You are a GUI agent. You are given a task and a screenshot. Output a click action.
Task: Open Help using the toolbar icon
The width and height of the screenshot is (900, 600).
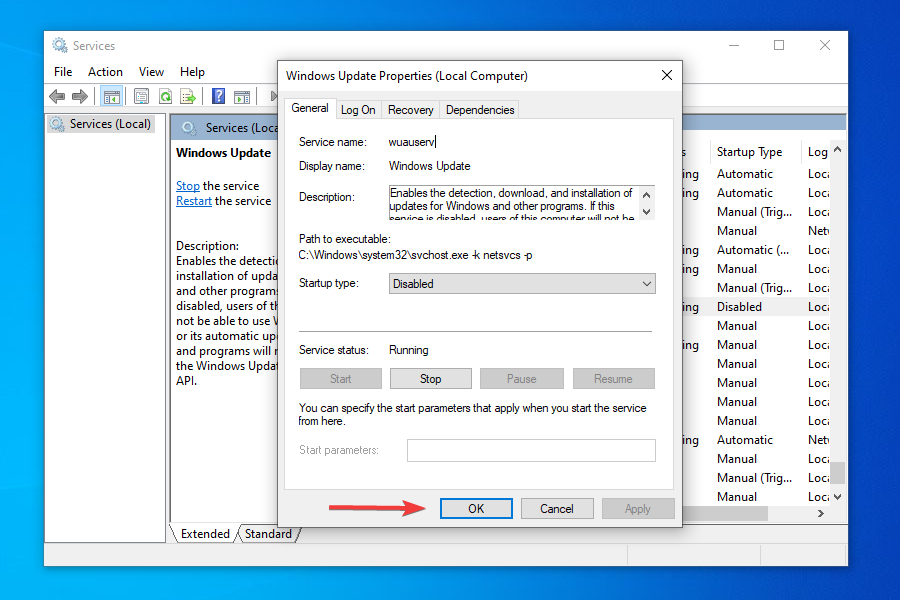pos(217,95)
